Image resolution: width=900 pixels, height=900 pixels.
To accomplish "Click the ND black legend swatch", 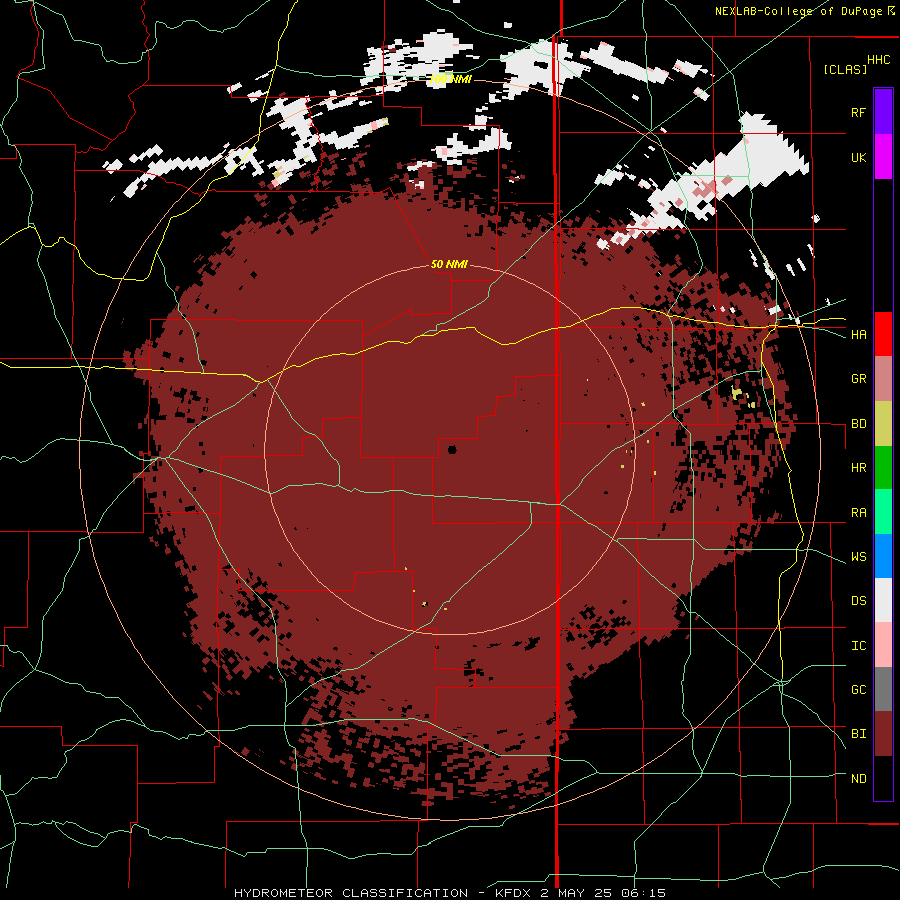I will (x=883, y=778).
